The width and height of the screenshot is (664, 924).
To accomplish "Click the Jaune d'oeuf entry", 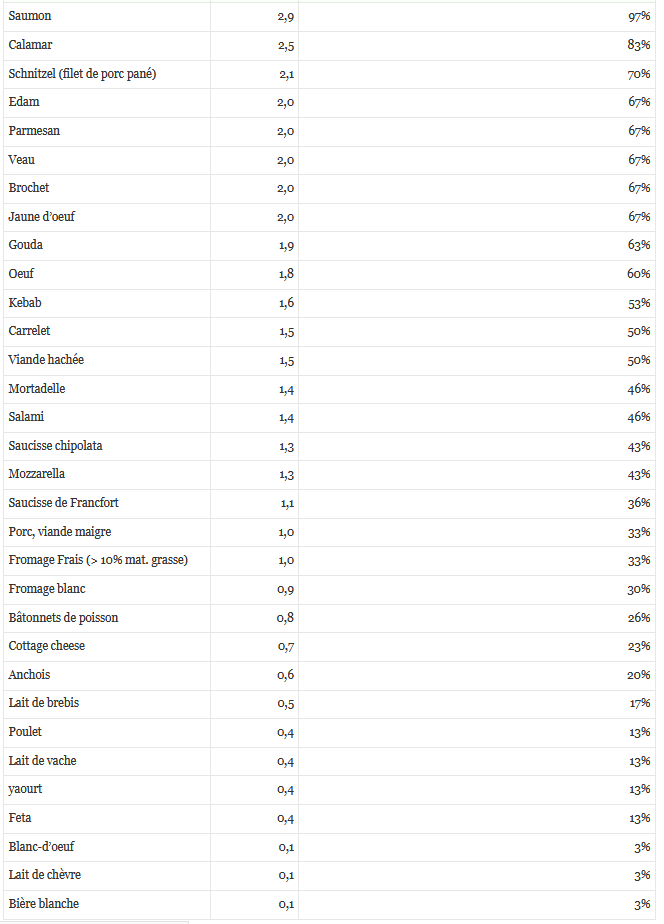I will (x=41, y=217).
